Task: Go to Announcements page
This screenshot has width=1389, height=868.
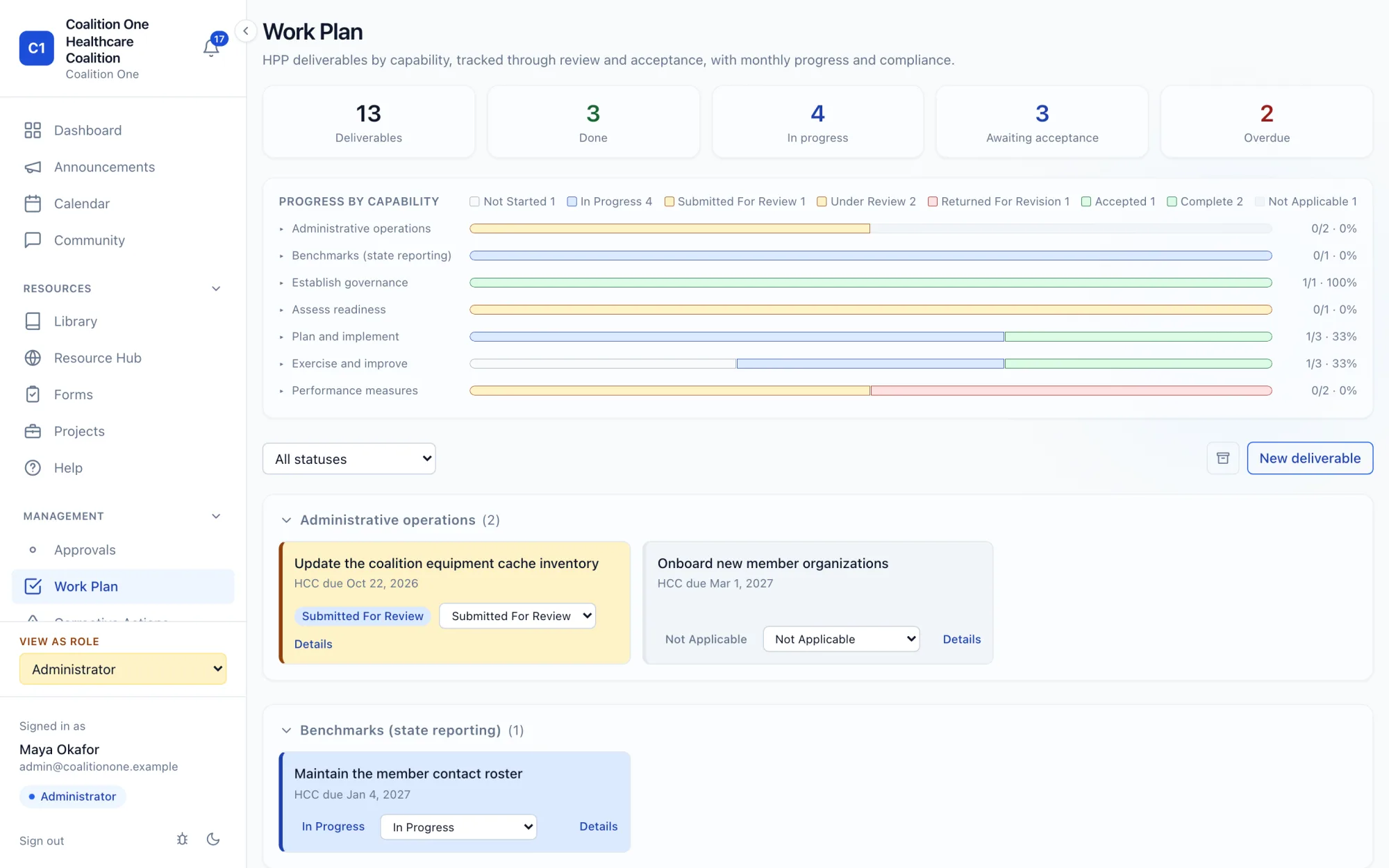Action: coord(123,167)
